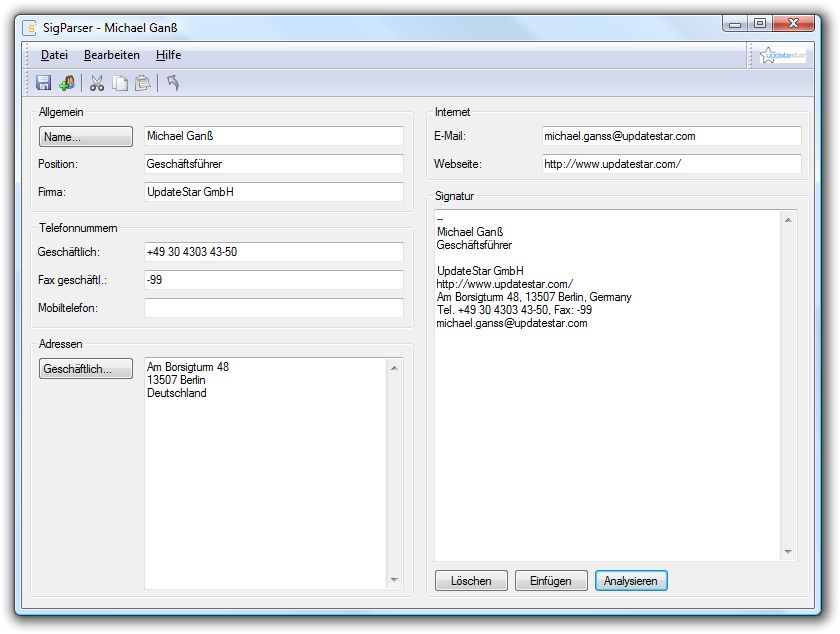
Task: Close the SigParser window
Action: 793,24
